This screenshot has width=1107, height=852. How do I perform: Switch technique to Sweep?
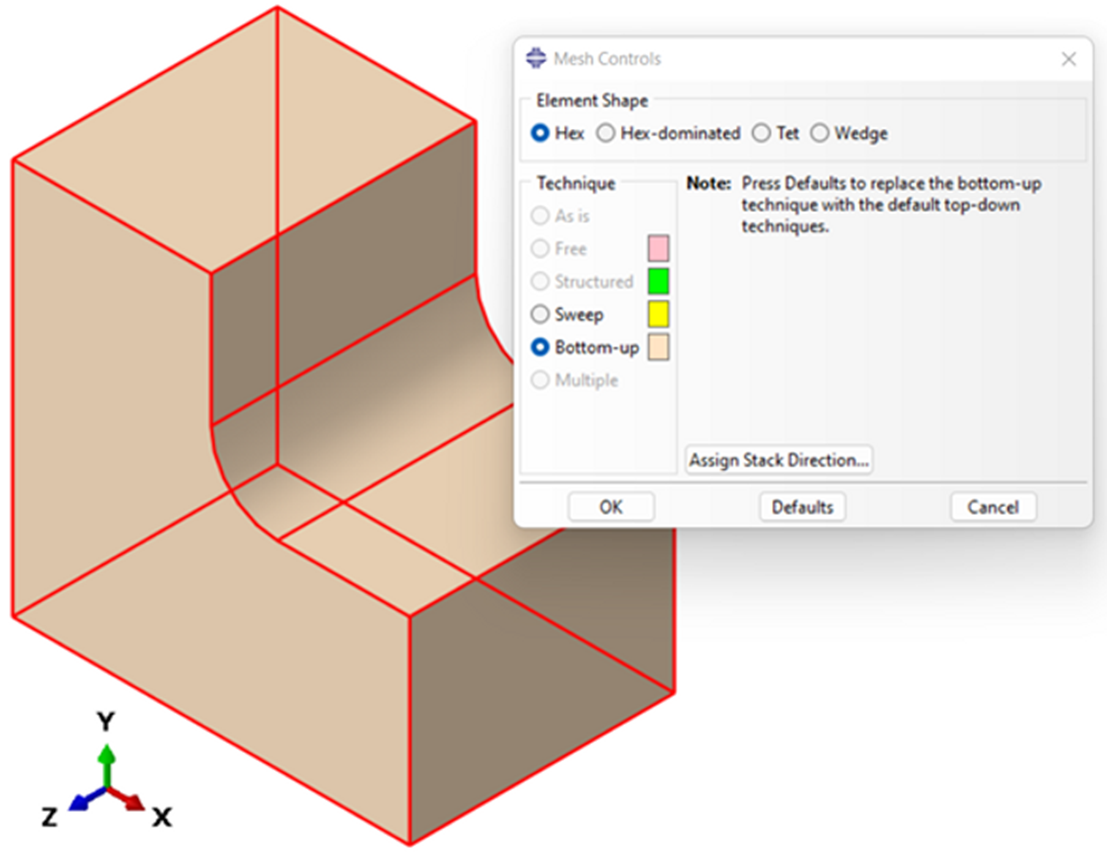pyautogui.click(x=541, y=315)
